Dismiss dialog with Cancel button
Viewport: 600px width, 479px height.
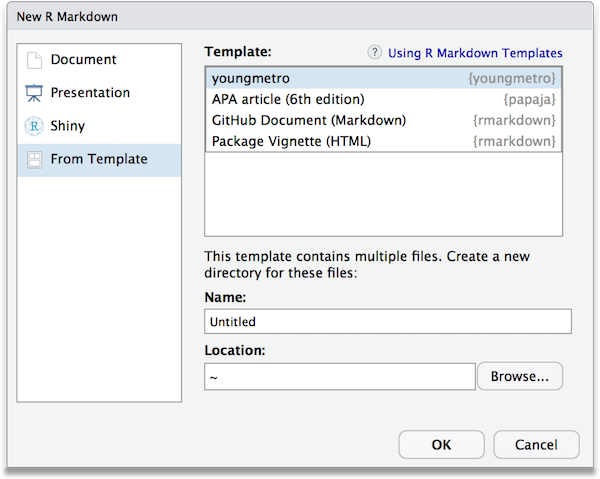tap(536, 444)
